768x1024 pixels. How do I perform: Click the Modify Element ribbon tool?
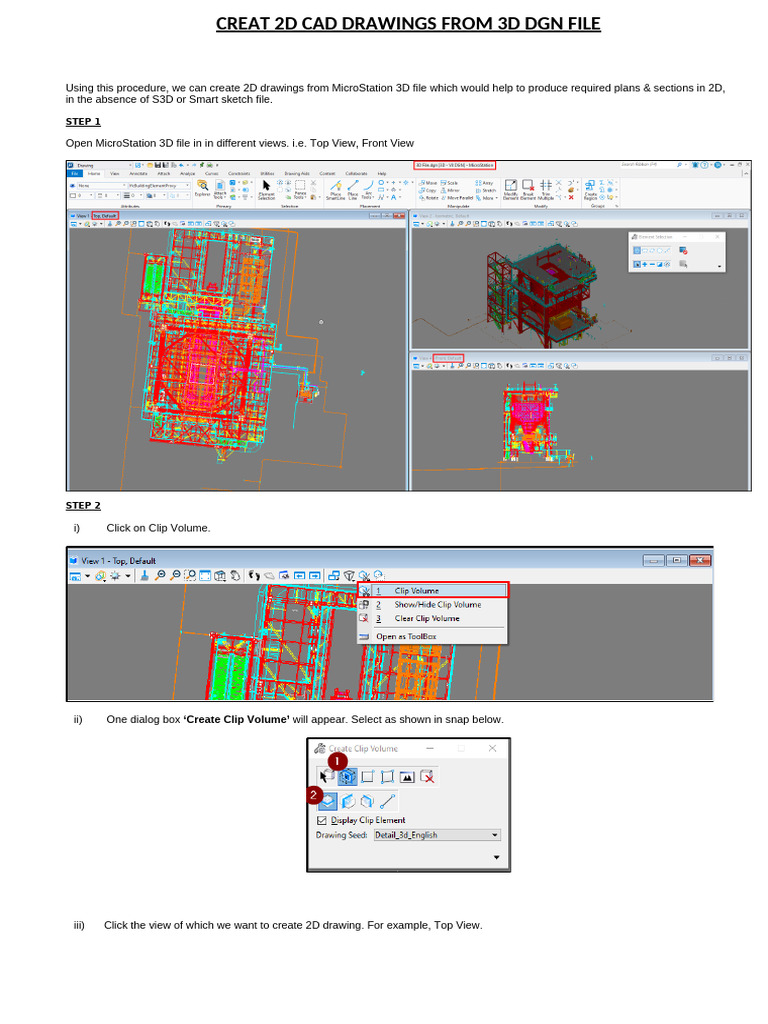[511, 189]
